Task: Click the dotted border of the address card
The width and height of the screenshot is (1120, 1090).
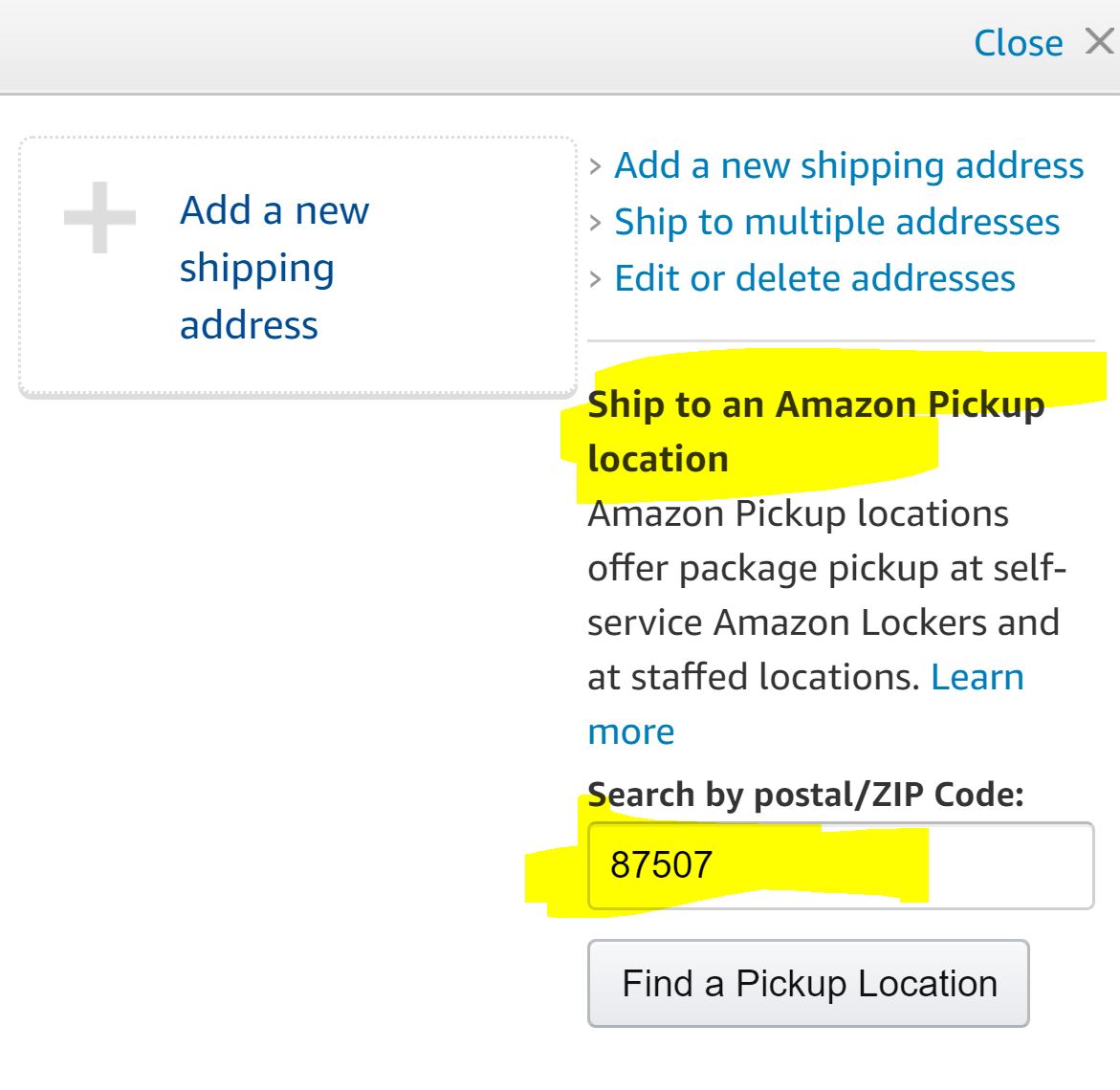Action: tap(296, 138)
